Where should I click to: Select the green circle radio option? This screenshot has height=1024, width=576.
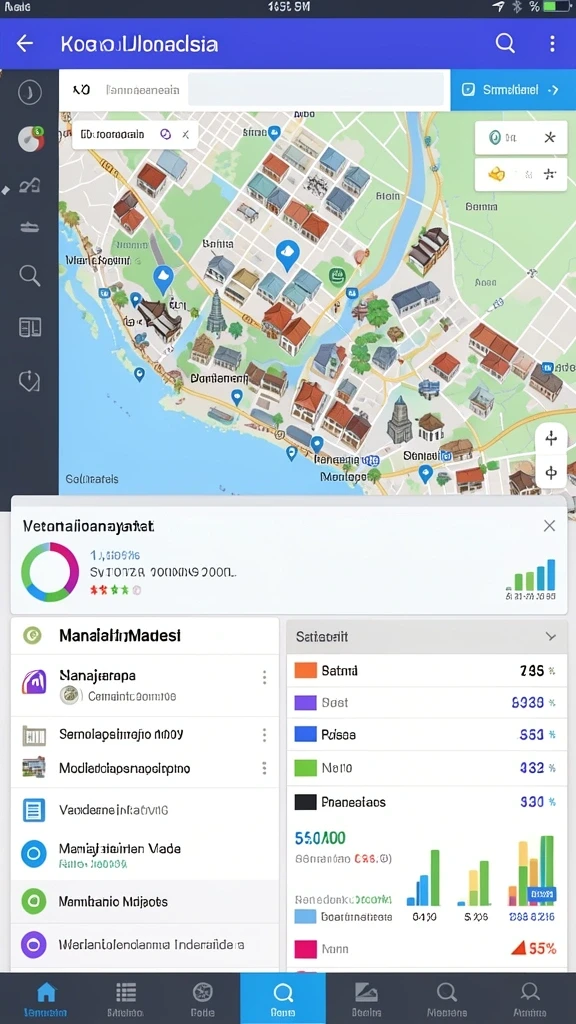click(33, 901)
